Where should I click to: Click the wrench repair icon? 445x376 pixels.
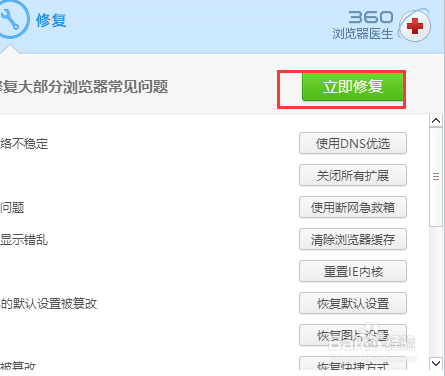coord(13,18)
